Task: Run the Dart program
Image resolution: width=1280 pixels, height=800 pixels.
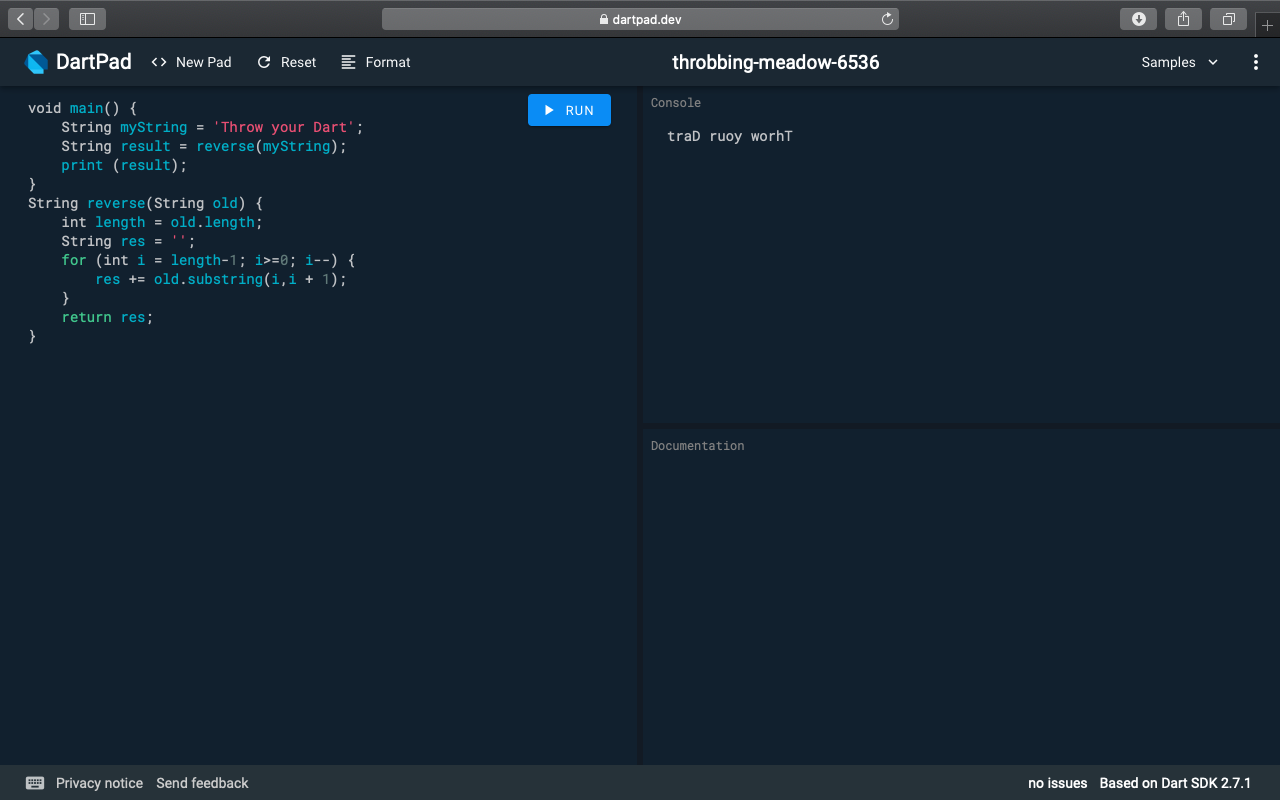Action: pyautogui.click(x=569, y=110)
